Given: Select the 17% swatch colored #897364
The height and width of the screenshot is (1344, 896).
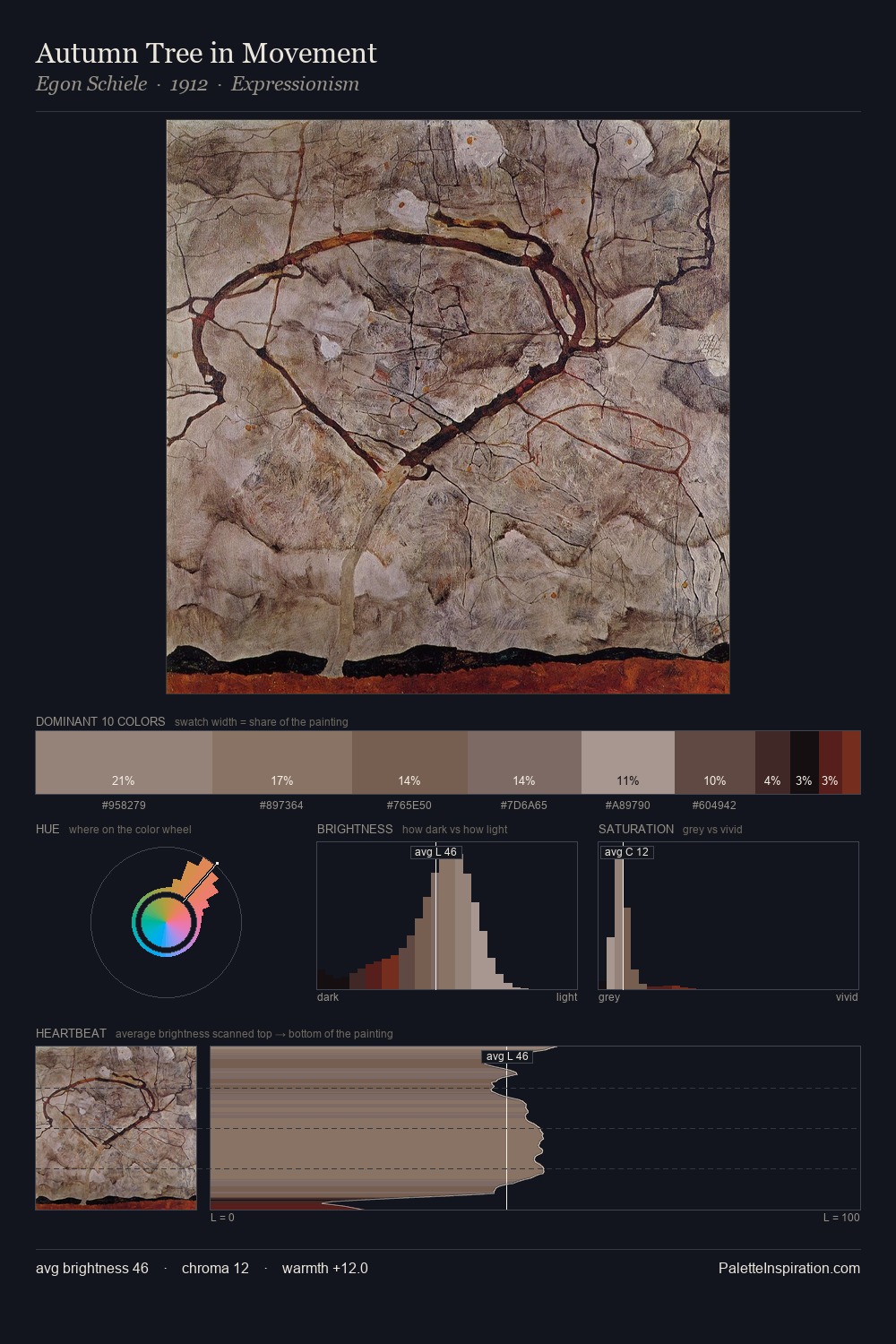Looking at the screenshot, I should [282, 762].
